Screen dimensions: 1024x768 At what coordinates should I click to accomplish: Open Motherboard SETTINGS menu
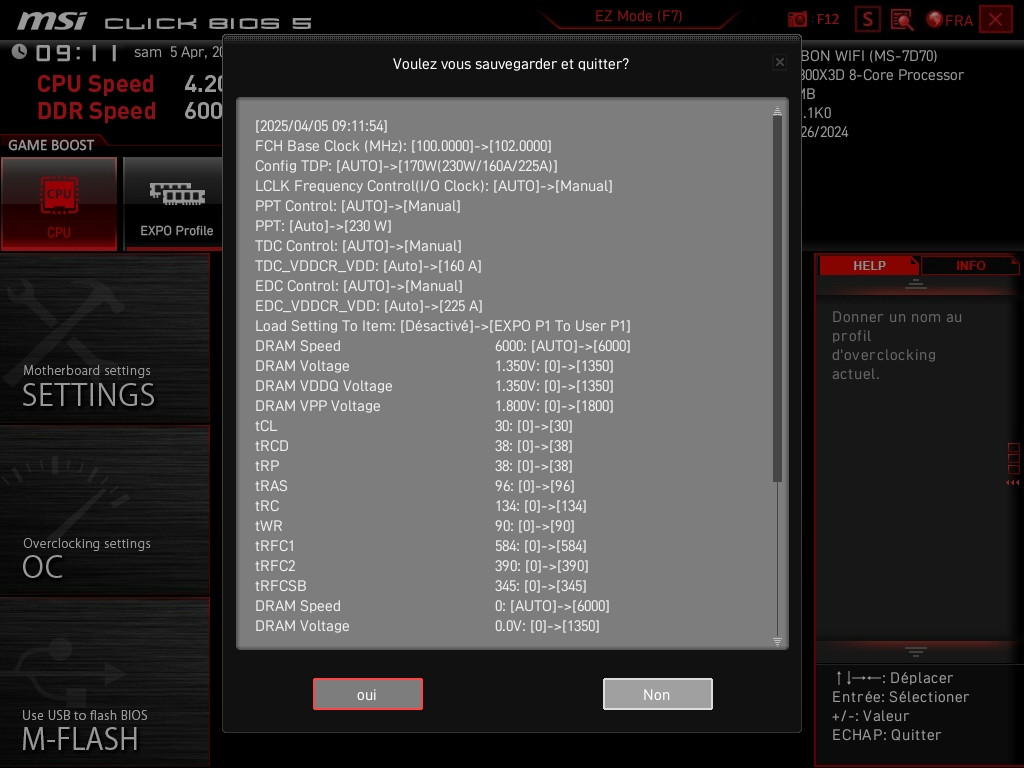[104, 338]
